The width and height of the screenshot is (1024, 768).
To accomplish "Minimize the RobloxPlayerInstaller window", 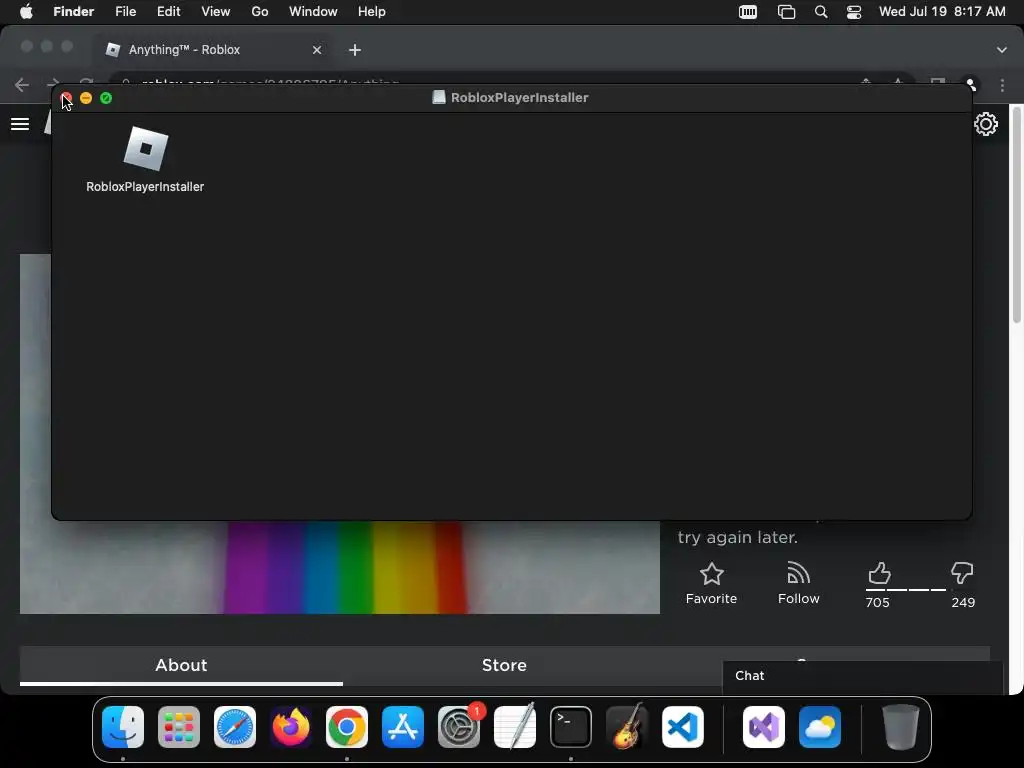I will pos(86,98).
